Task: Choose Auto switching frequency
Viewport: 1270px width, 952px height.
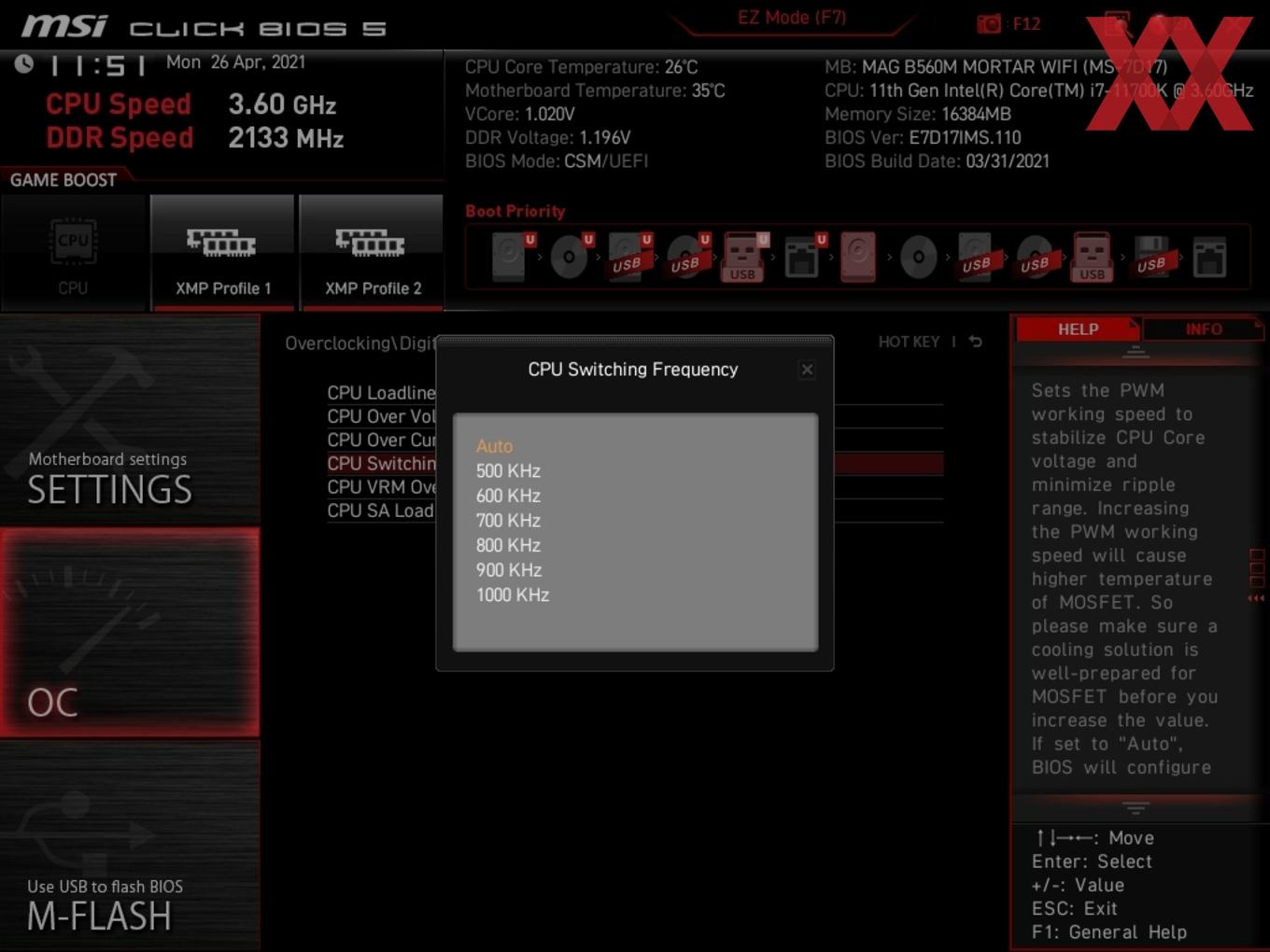Action: click(494, 446)
